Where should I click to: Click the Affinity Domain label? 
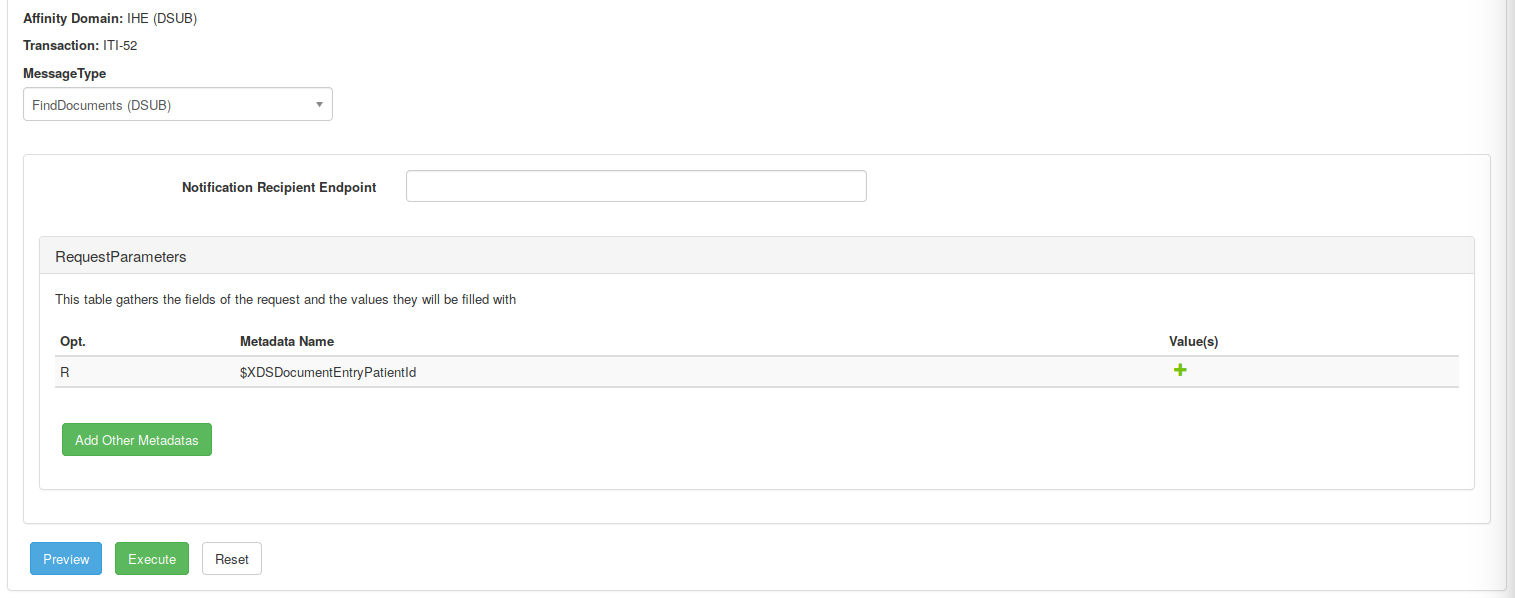[73, 18]
